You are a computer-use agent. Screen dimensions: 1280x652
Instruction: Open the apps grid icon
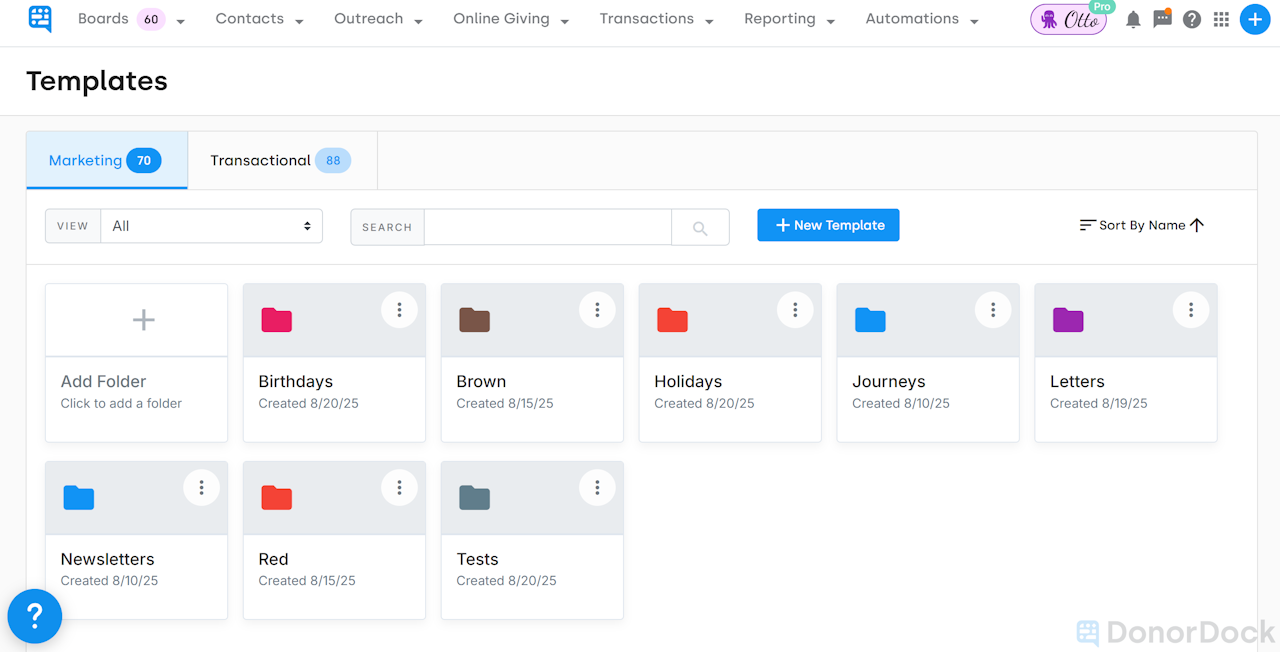[1220, 19]
